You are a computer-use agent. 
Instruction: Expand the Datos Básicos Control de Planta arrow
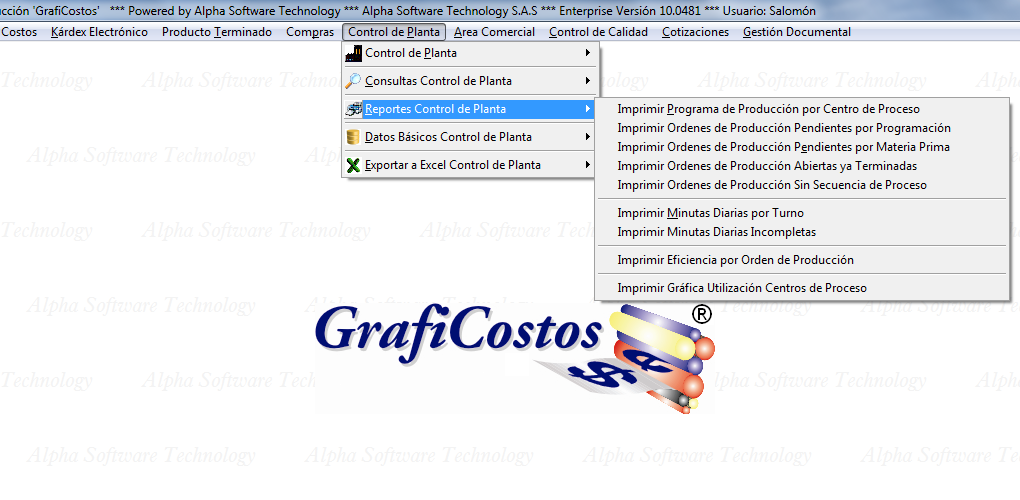point(588,137)
